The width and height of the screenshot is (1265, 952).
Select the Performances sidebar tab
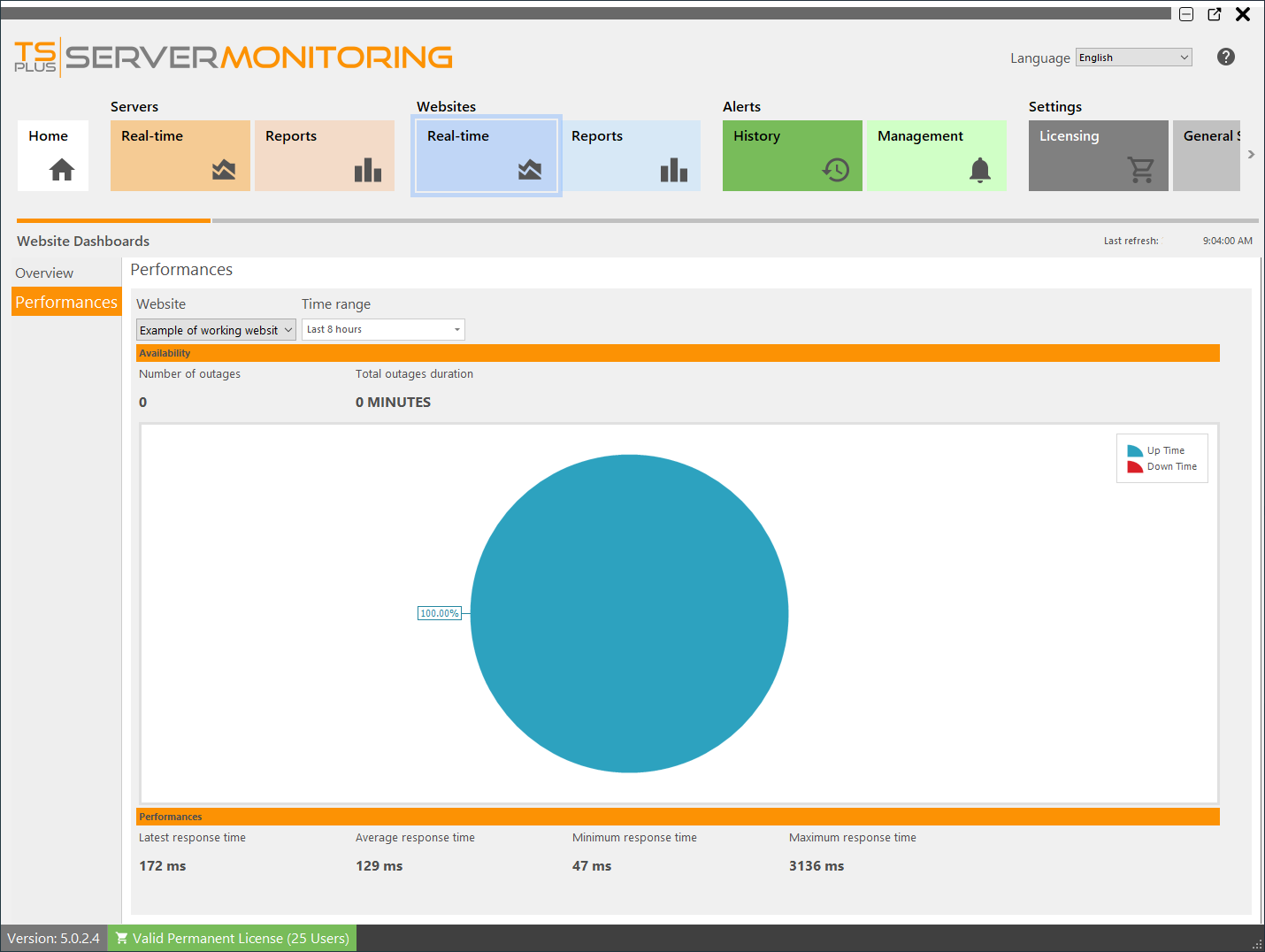tap(66, 302)
